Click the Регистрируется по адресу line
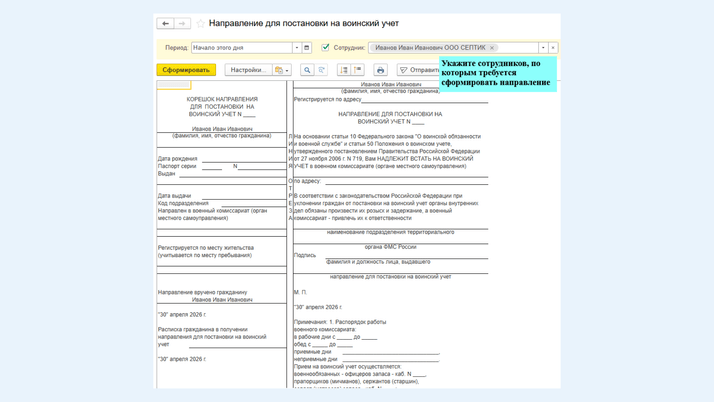Image resolution: width=714 pixels, height=402 pixels. tap(391, 99)
